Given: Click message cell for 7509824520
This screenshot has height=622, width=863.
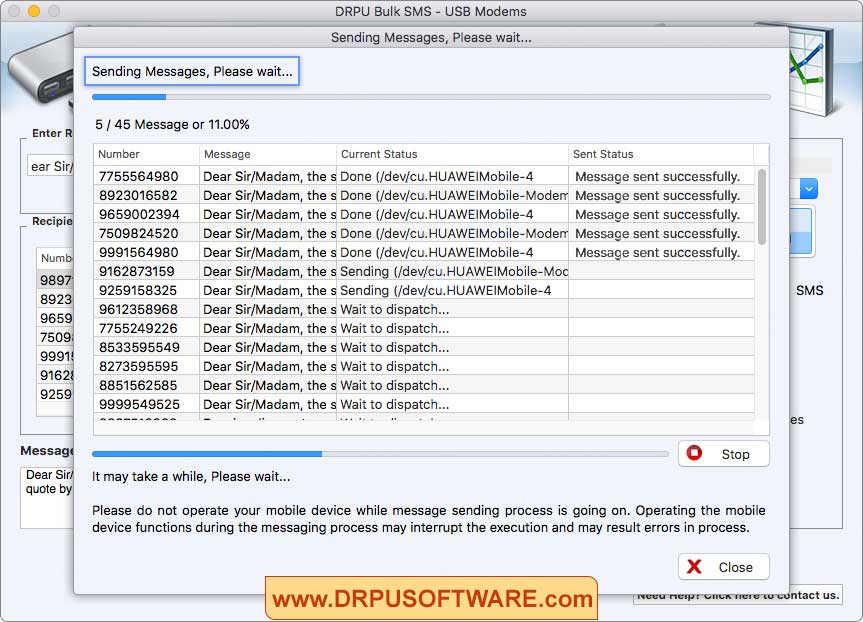Looking at the screenshot, I should pos(269,233).
